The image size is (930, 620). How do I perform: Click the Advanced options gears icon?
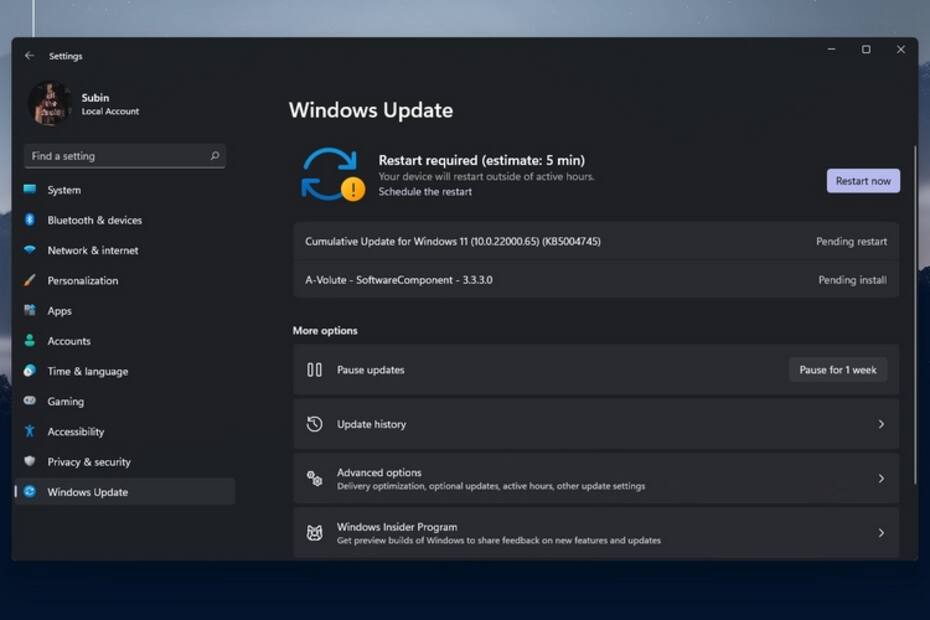click(314, 478)
